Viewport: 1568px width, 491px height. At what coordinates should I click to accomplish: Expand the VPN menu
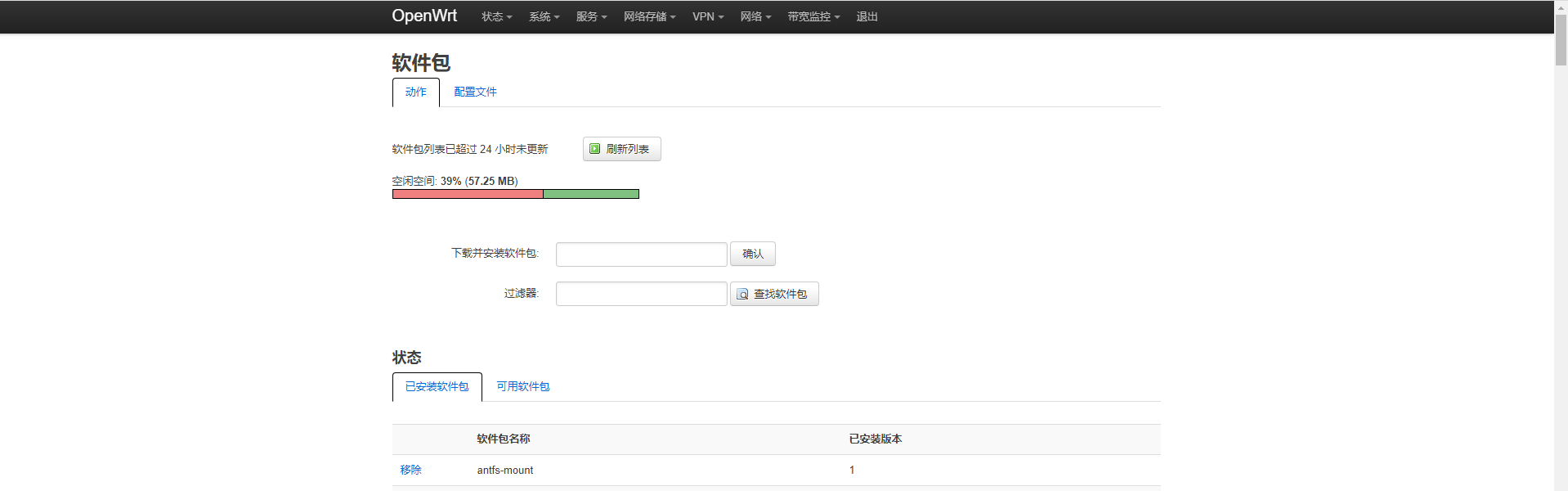pos(708,16)
